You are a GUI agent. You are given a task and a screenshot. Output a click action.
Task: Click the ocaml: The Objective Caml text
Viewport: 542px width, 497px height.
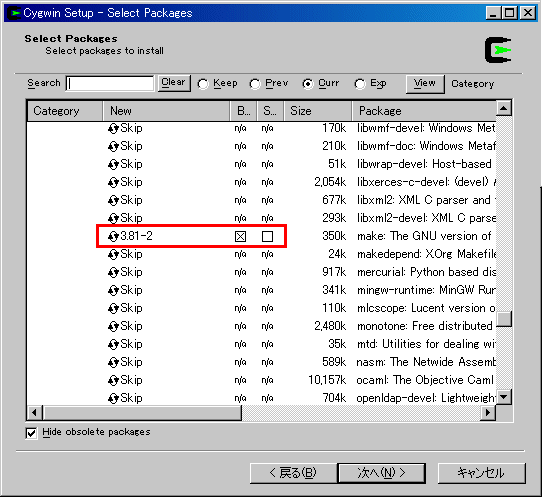425,380
